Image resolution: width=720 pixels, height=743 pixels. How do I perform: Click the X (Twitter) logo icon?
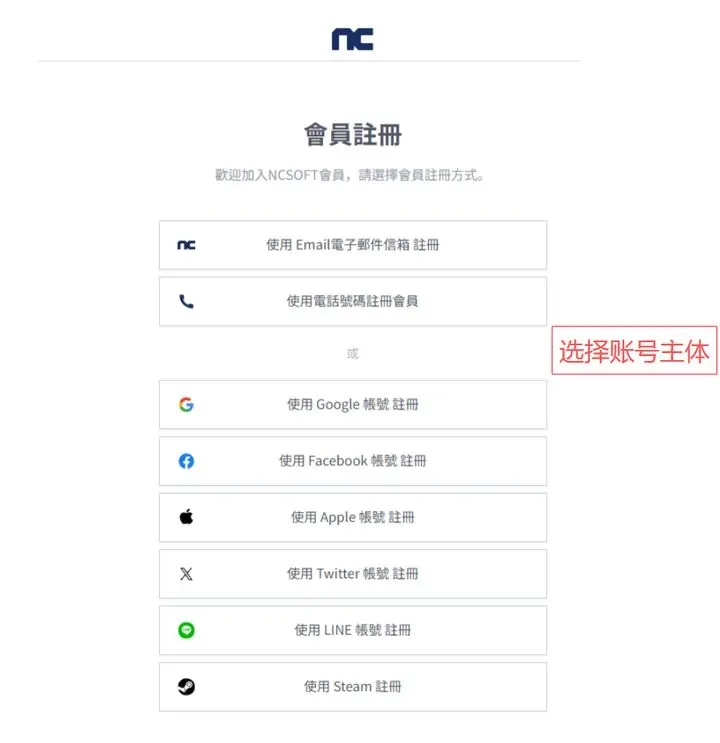[x=186, y=574]
